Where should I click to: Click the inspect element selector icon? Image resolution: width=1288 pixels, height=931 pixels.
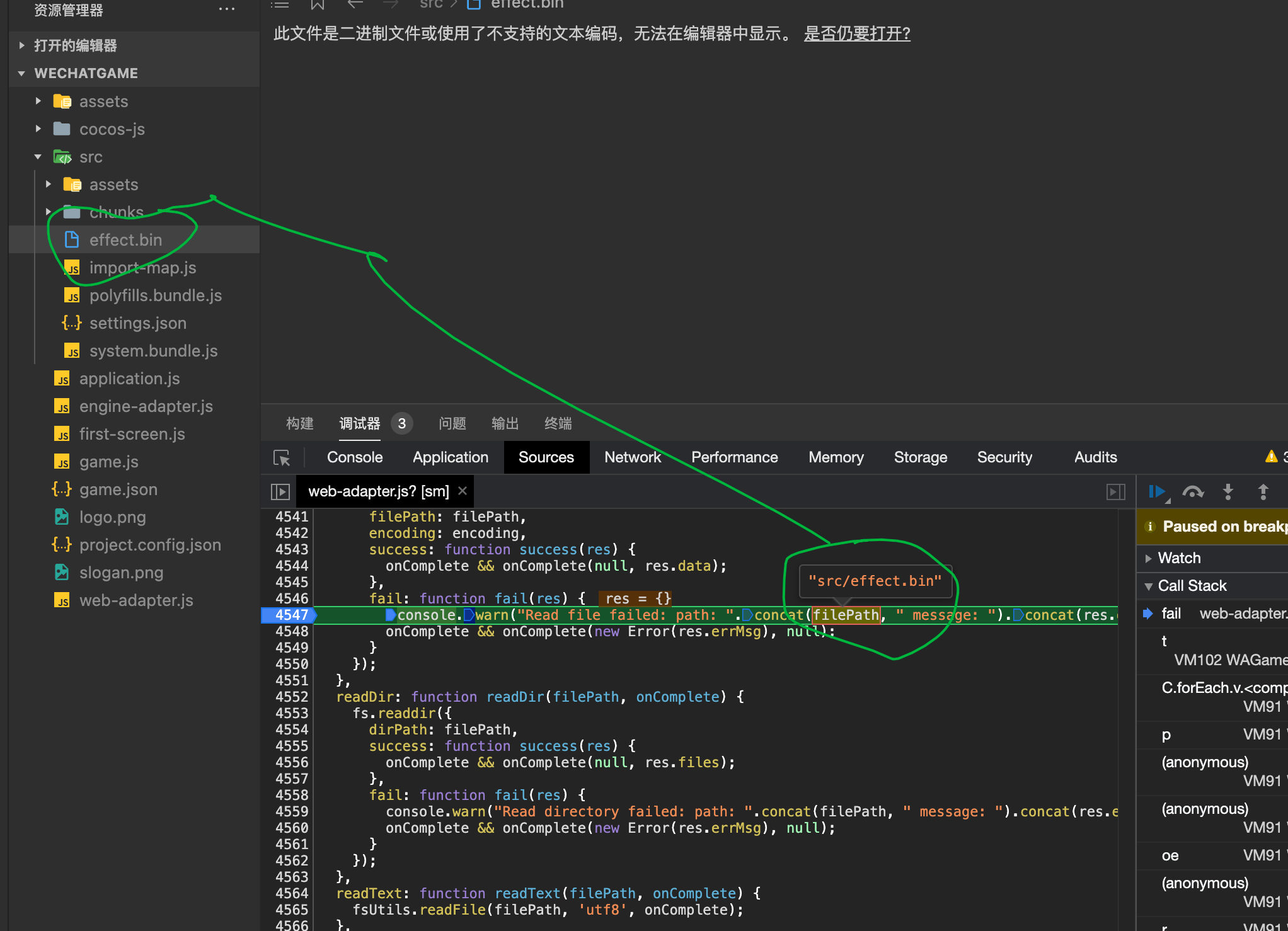[282, 458]
